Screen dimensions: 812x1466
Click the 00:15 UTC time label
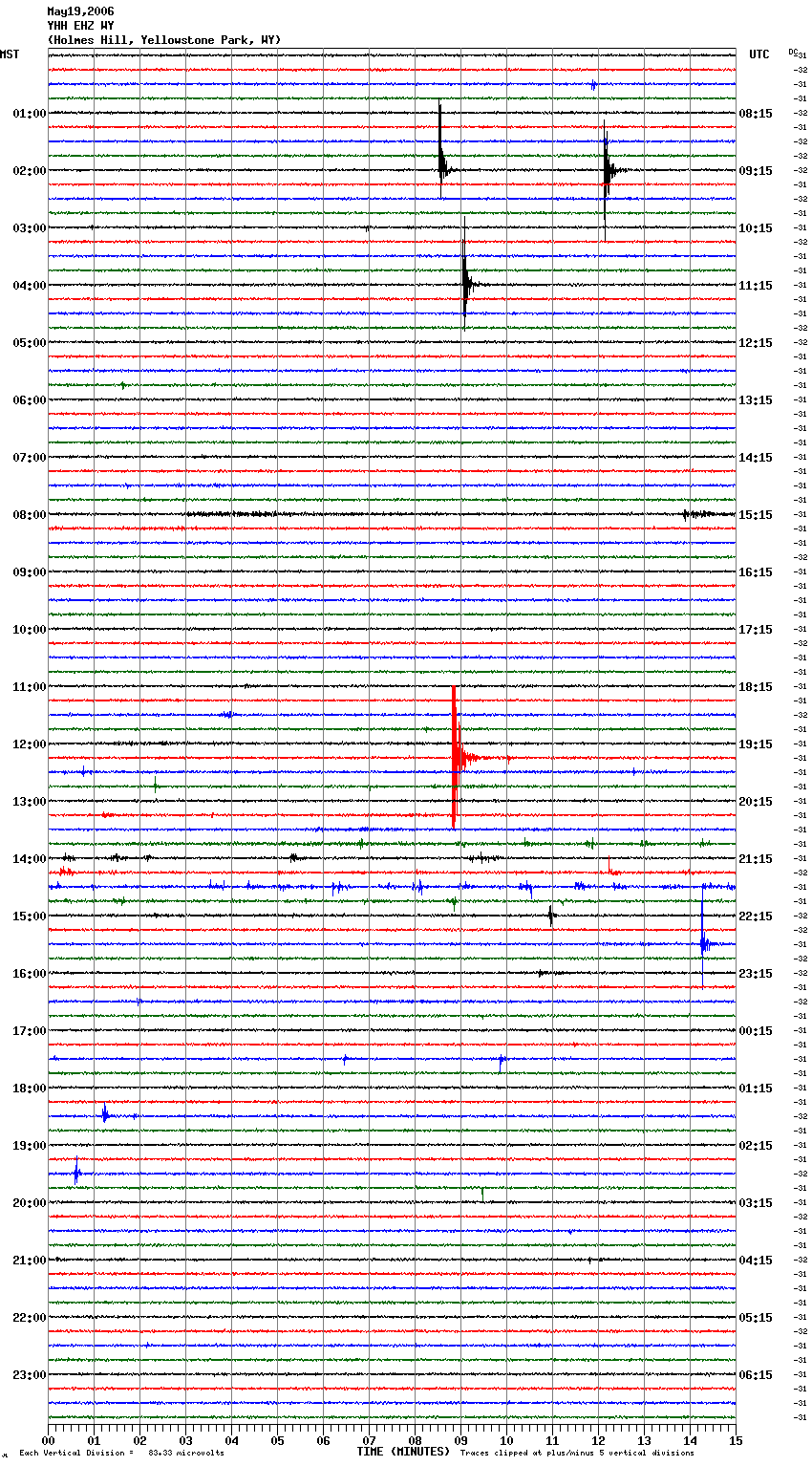(x=756, y=1031)
